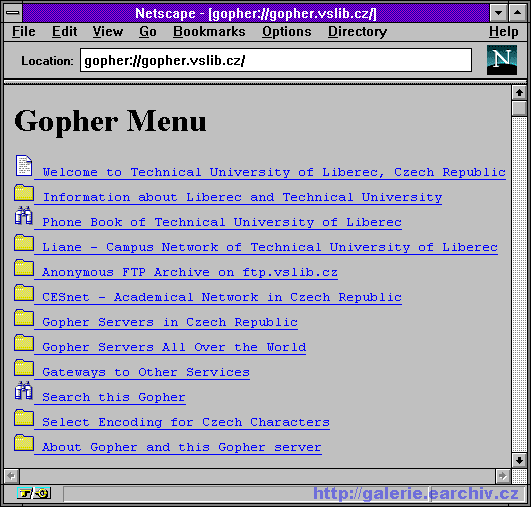Open the window system menu box
This screenshot has height=507, width=531.
point(13,13)
